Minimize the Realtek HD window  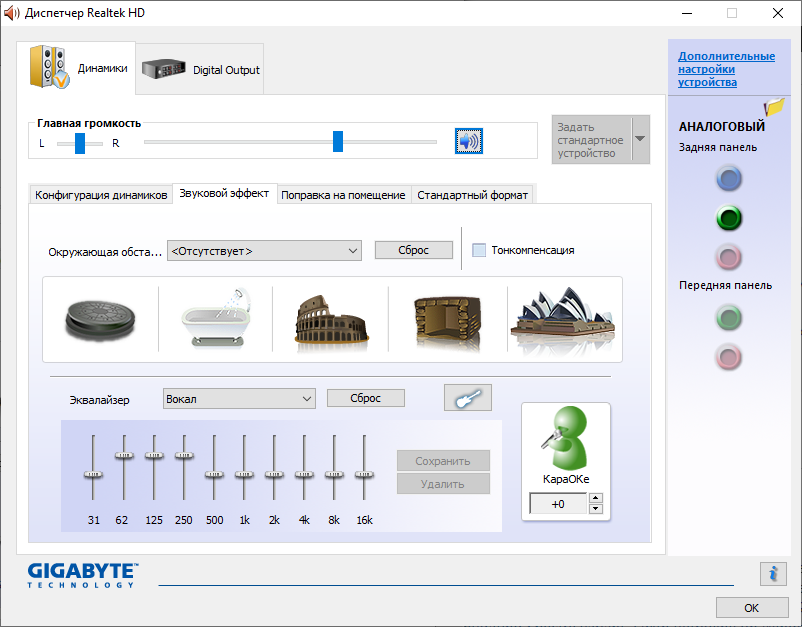(687, 13)
